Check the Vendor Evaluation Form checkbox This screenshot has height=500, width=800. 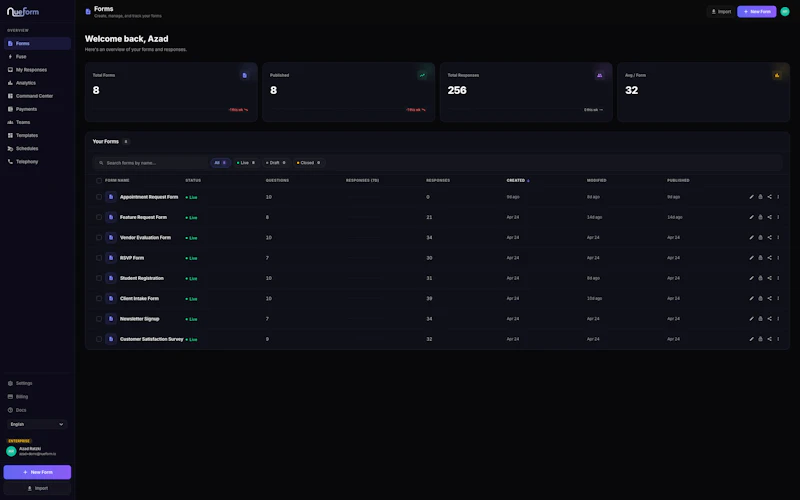99,238
